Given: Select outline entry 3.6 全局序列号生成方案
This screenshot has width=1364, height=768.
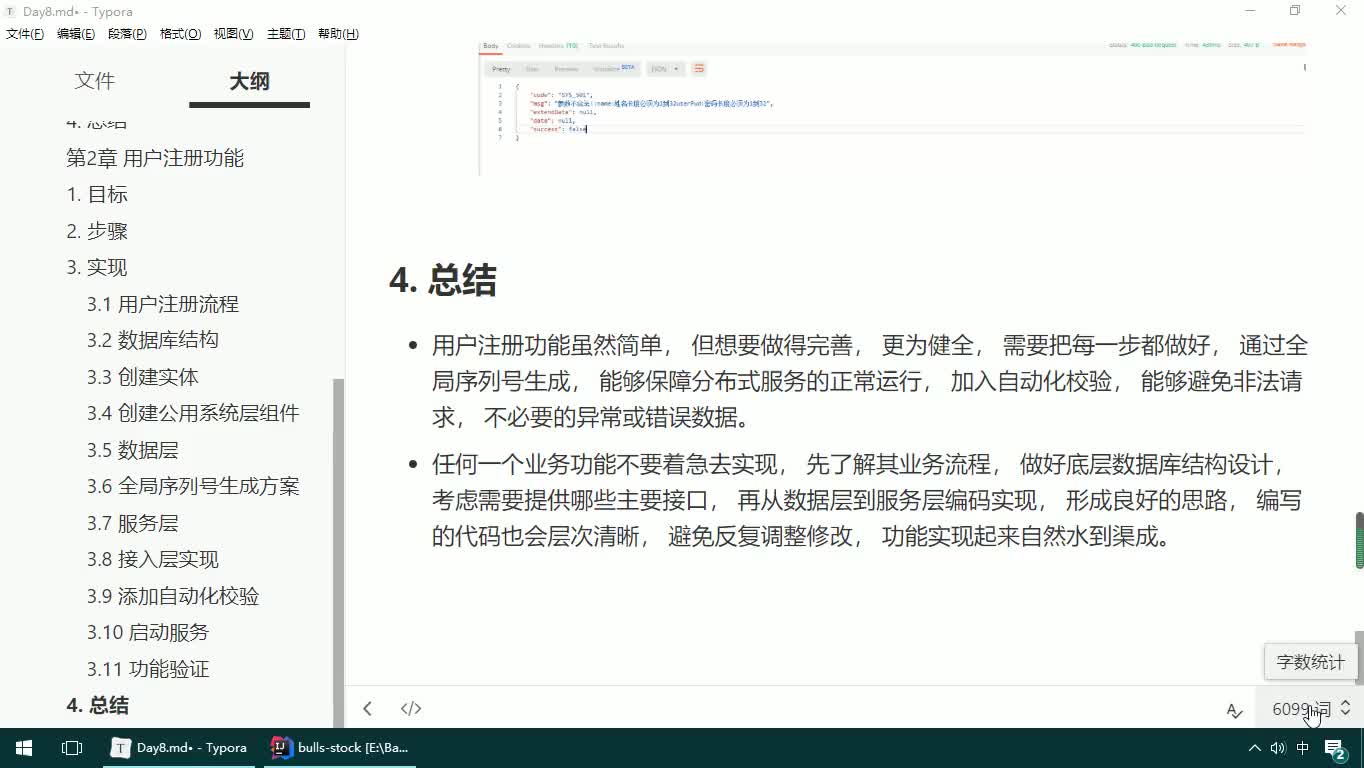Looking at the screenshot, I should coord(193,486).
